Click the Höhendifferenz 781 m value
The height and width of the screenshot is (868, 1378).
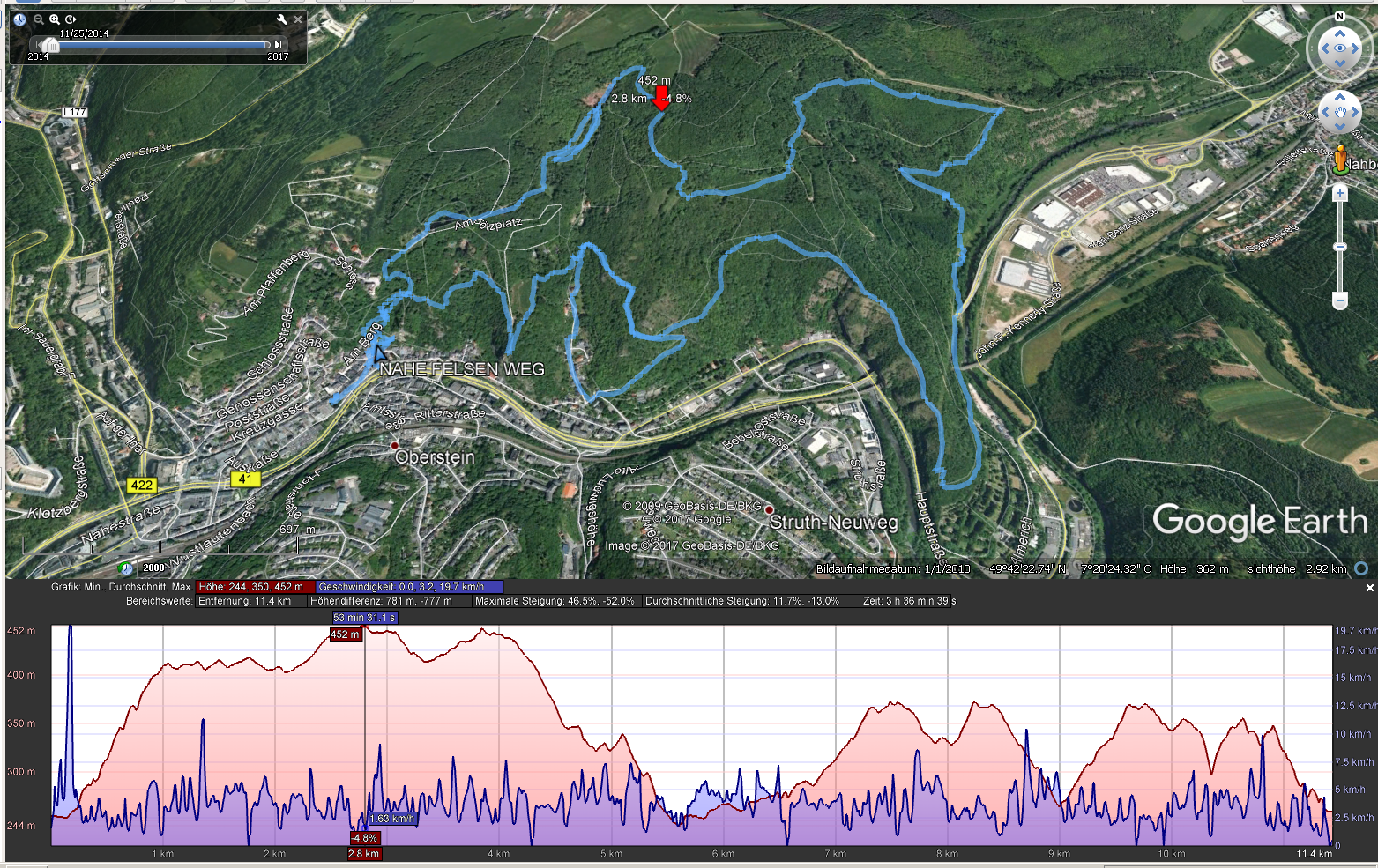pyautogui.click(x=388, y=601)
